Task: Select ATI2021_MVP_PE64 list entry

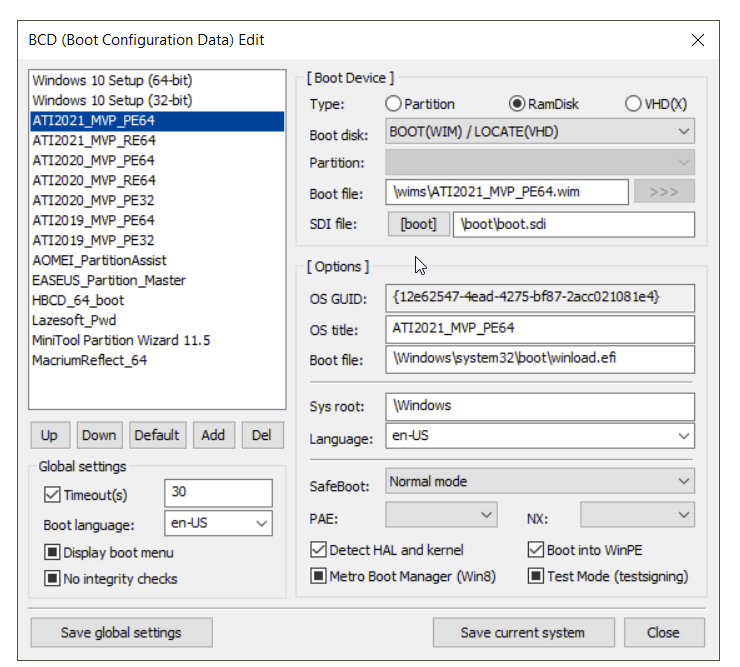Action: [157, 121]
